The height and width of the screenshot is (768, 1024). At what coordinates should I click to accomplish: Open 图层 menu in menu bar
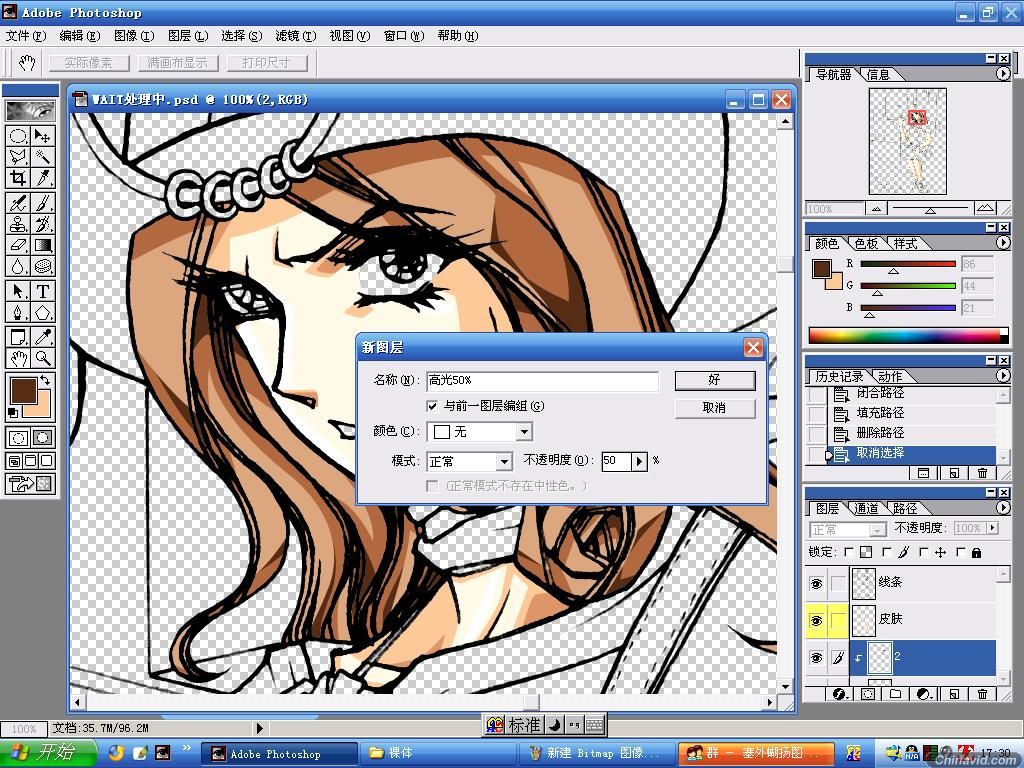coord(187,36)
